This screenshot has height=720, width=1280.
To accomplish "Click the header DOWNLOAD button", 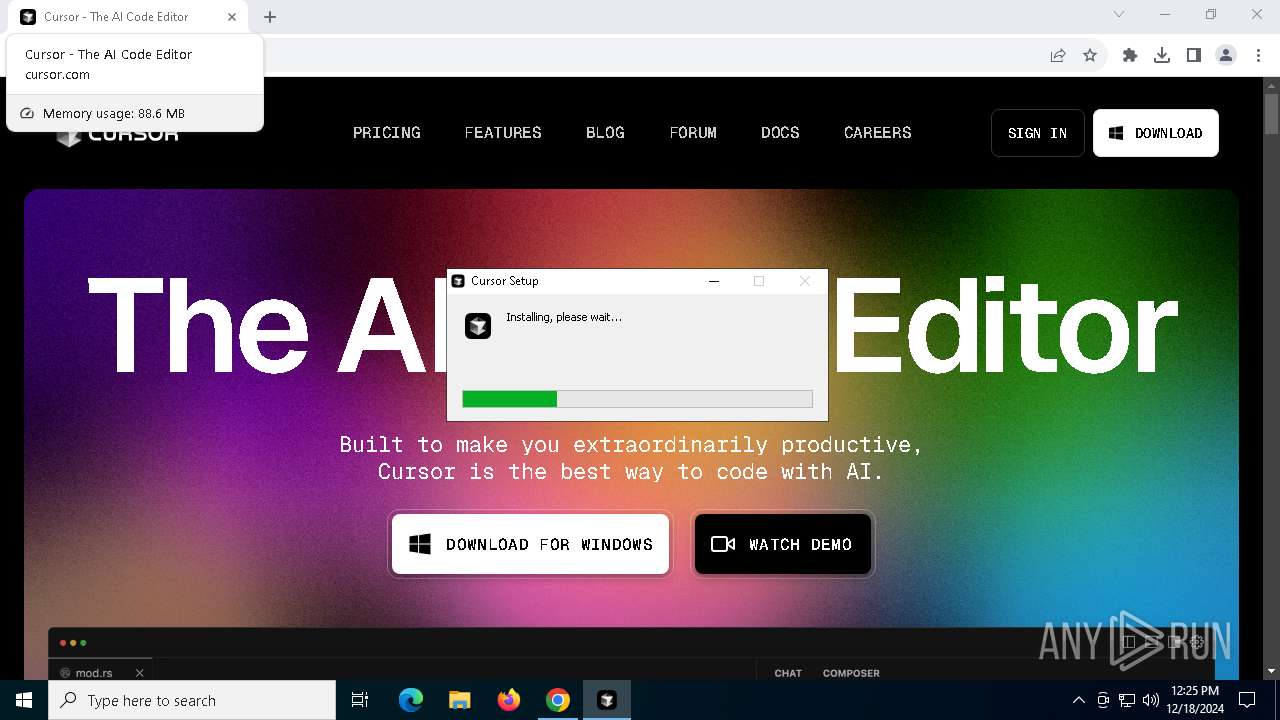I will 1156,133.
